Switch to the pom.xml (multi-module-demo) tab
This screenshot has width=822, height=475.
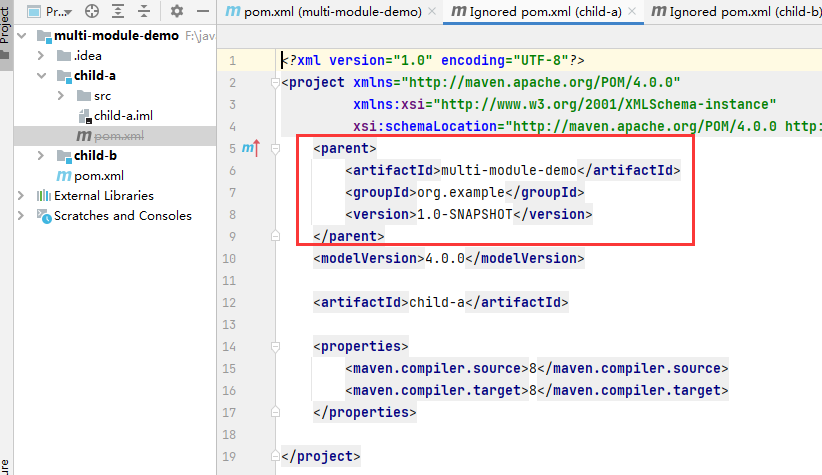point(328,12)
